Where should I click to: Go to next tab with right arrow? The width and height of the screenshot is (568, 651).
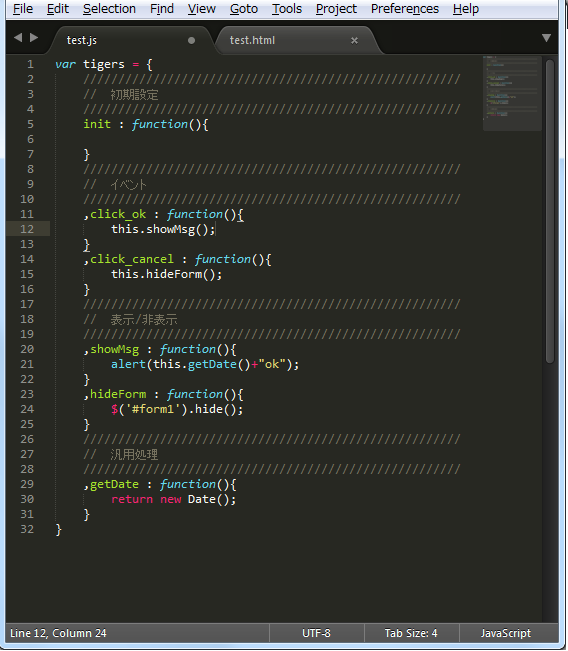pos(34,38)
